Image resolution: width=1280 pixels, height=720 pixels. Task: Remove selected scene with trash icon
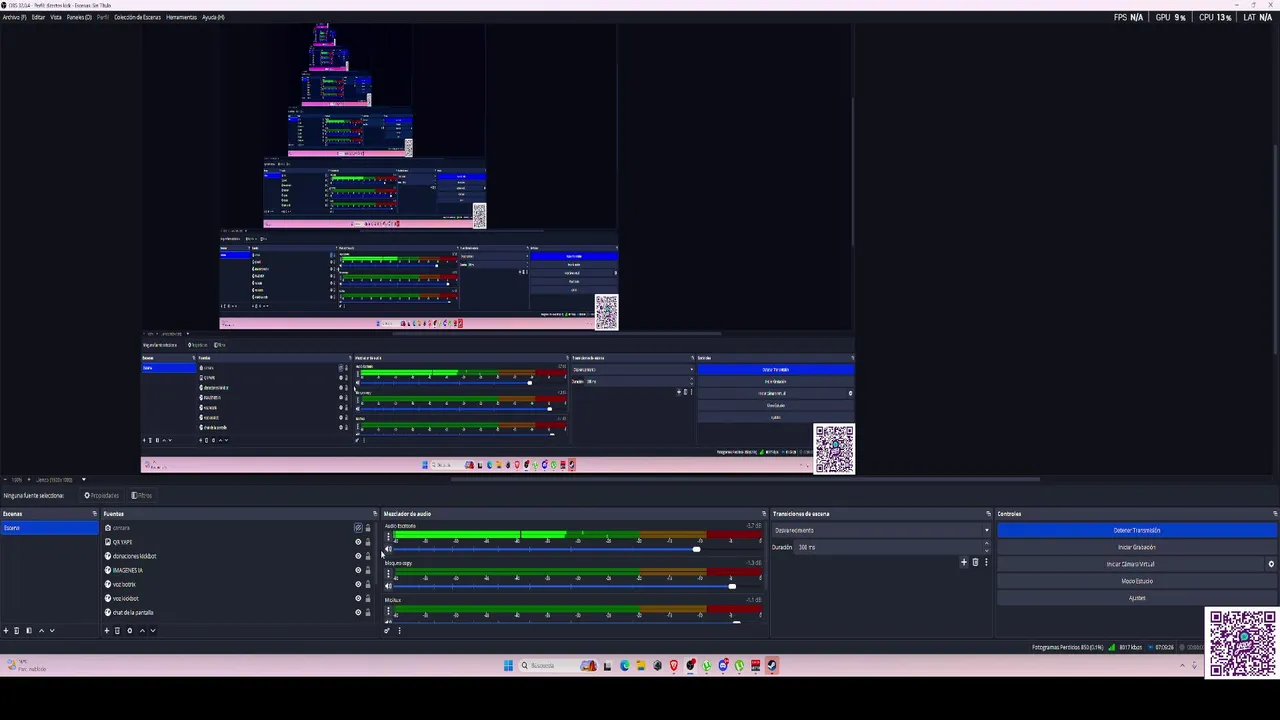(x=17, y=631)
